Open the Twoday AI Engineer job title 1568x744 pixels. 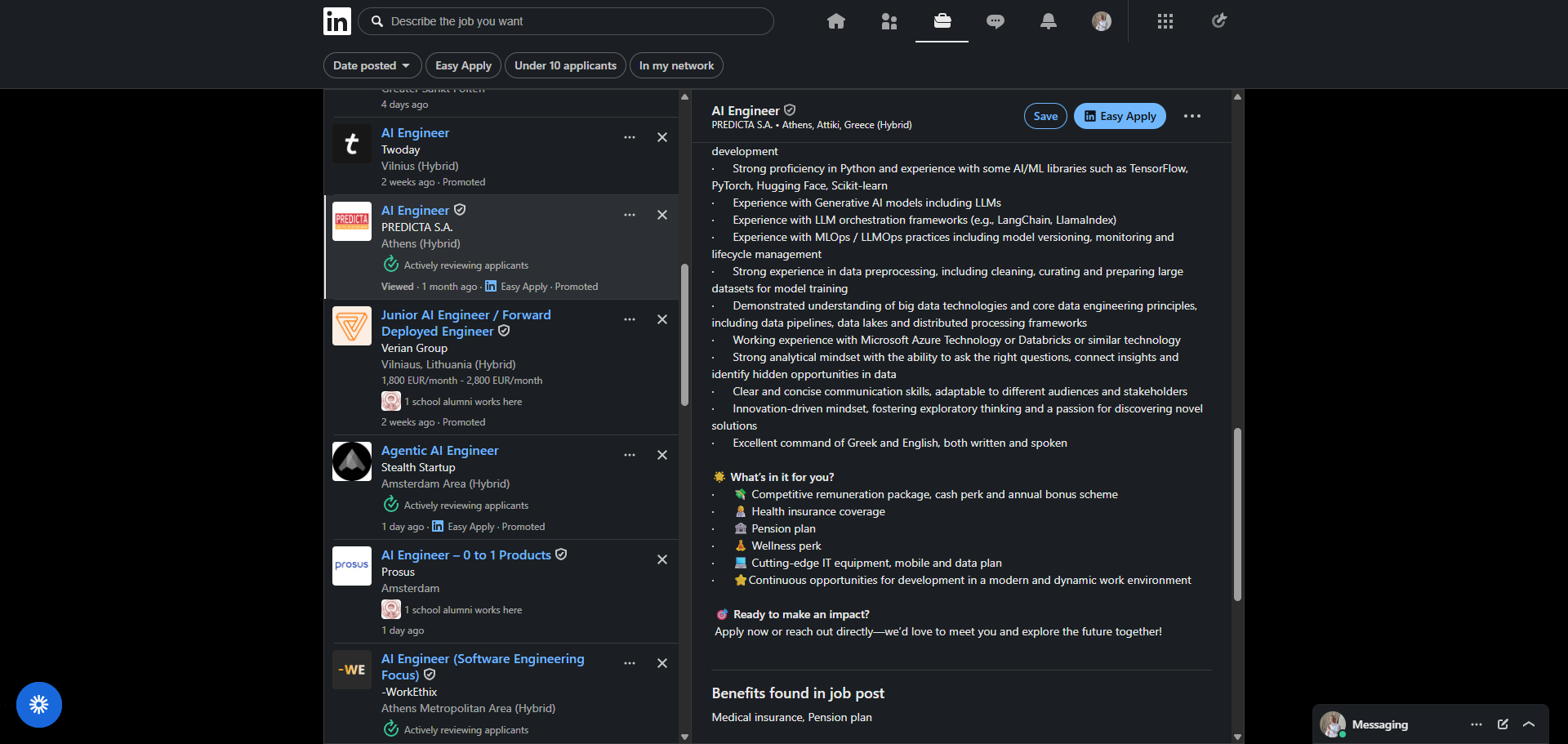click(415, 133)
